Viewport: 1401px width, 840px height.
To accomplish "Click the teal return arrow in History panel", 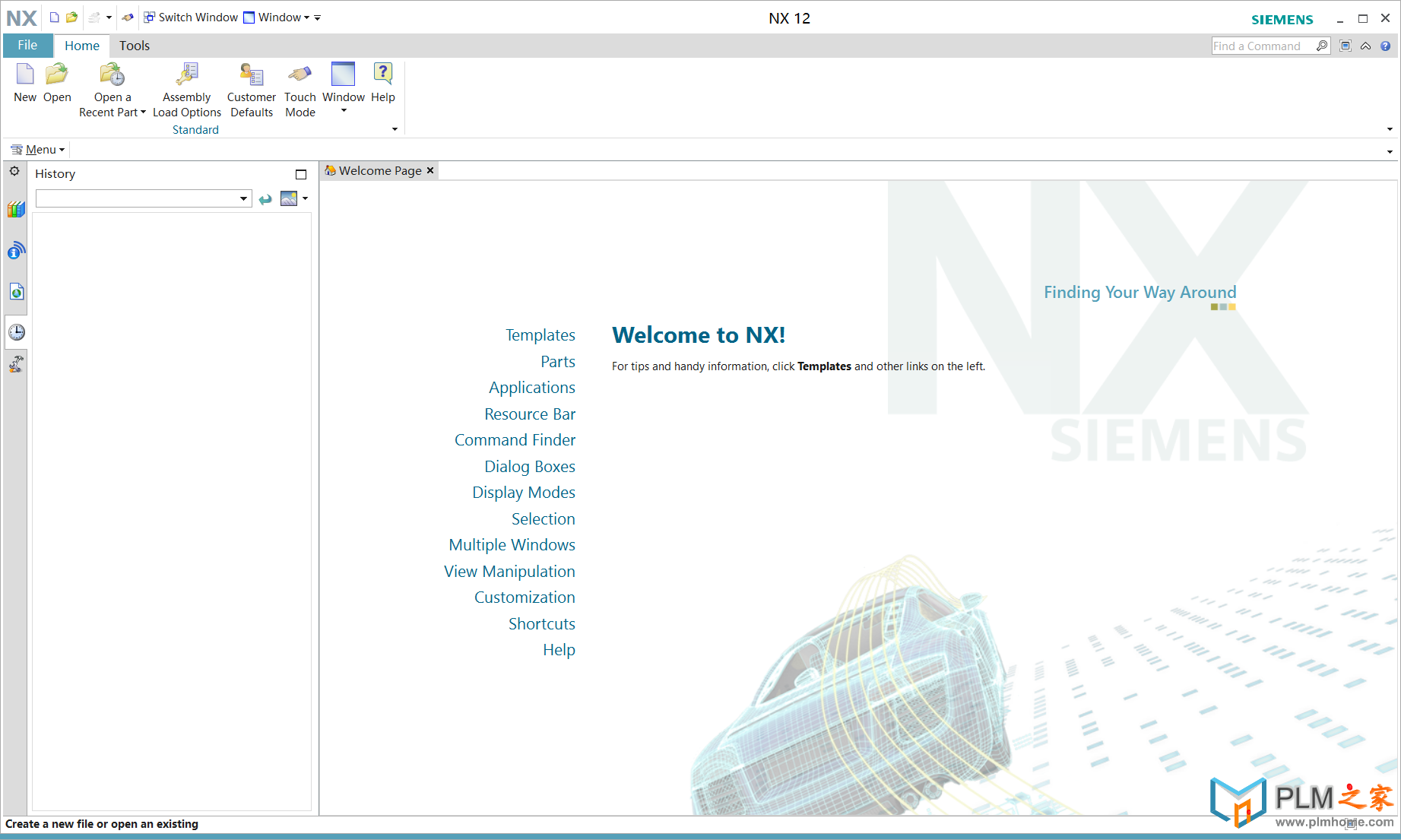I will pos(265,199).
